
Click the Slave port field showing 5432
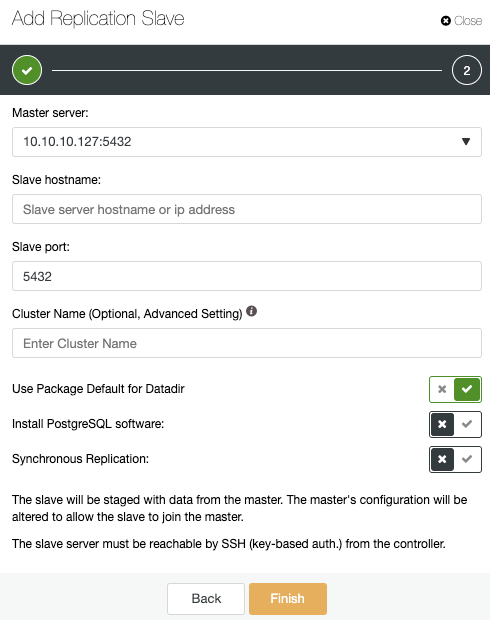pyautogui.click(x=247, y=276)
